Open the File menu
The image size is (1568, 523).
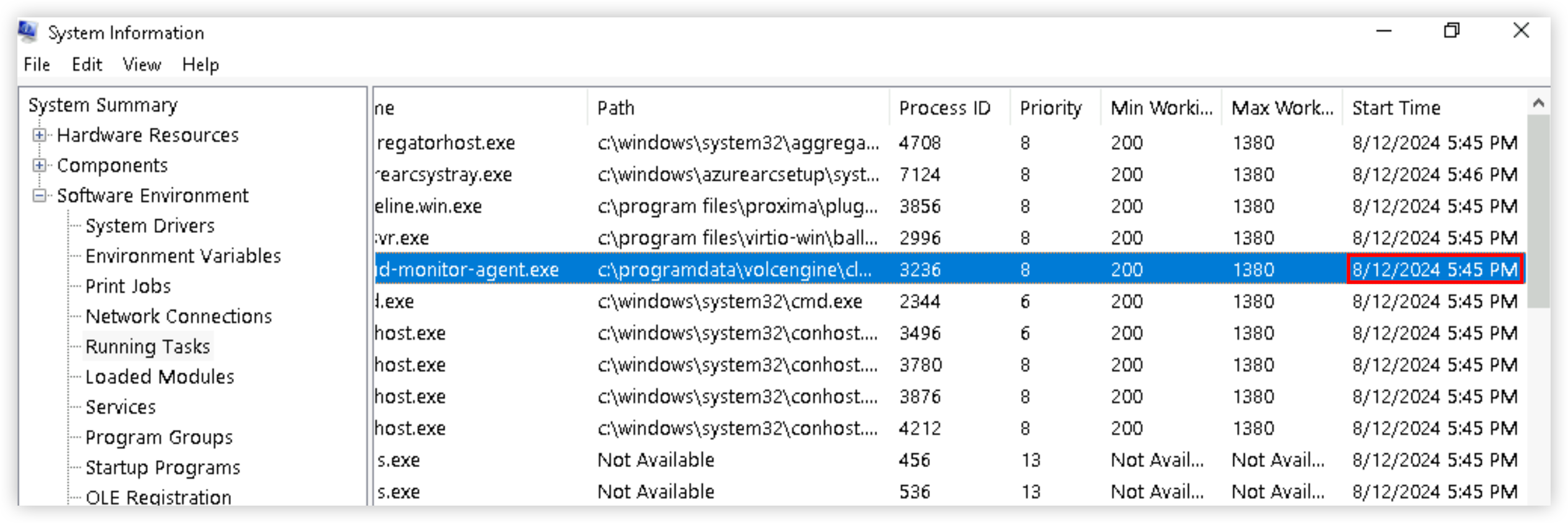[37, 65]
